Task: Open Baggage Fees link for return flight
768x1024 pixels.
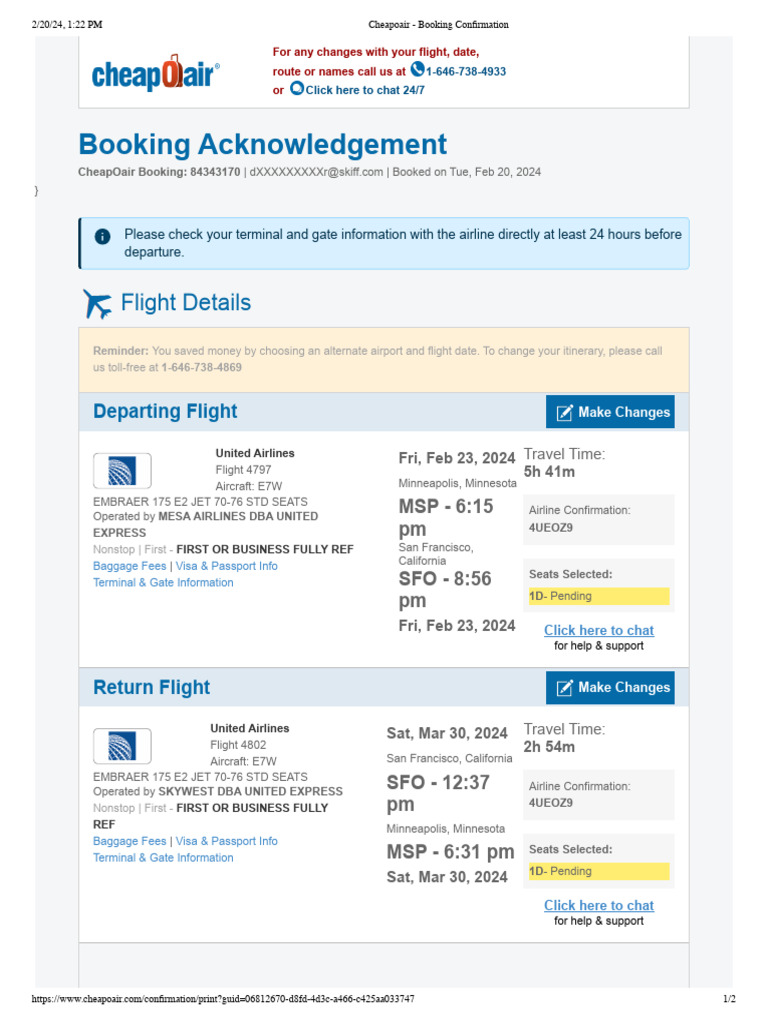Action: (x=129, y=841)
